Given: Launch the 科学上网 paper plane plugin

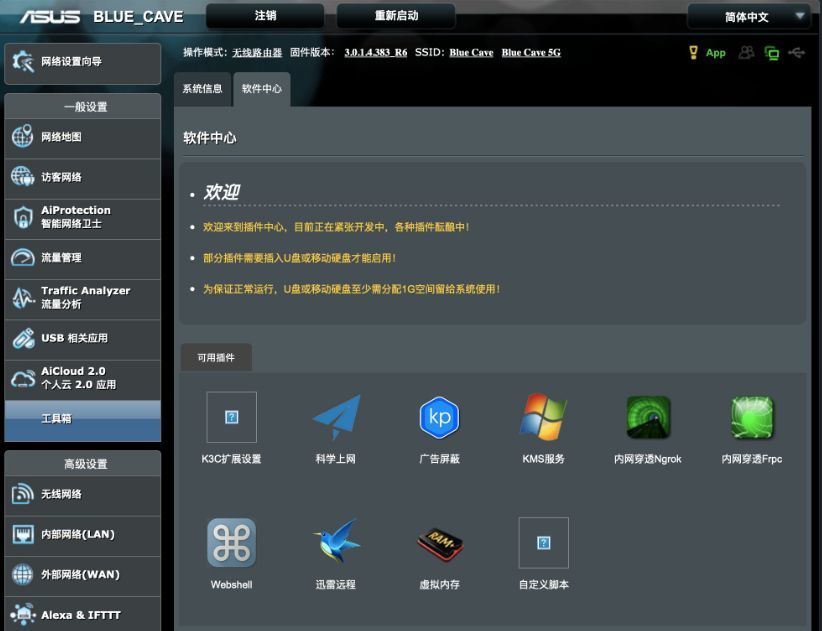Looking at the screenshot, I should pos(336,417).
